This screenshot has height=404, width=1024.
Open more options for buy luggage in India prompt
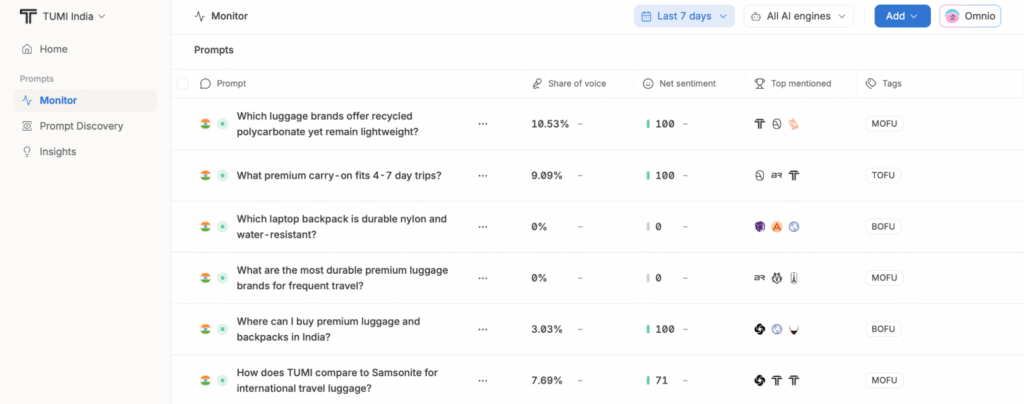coord(483,330)
